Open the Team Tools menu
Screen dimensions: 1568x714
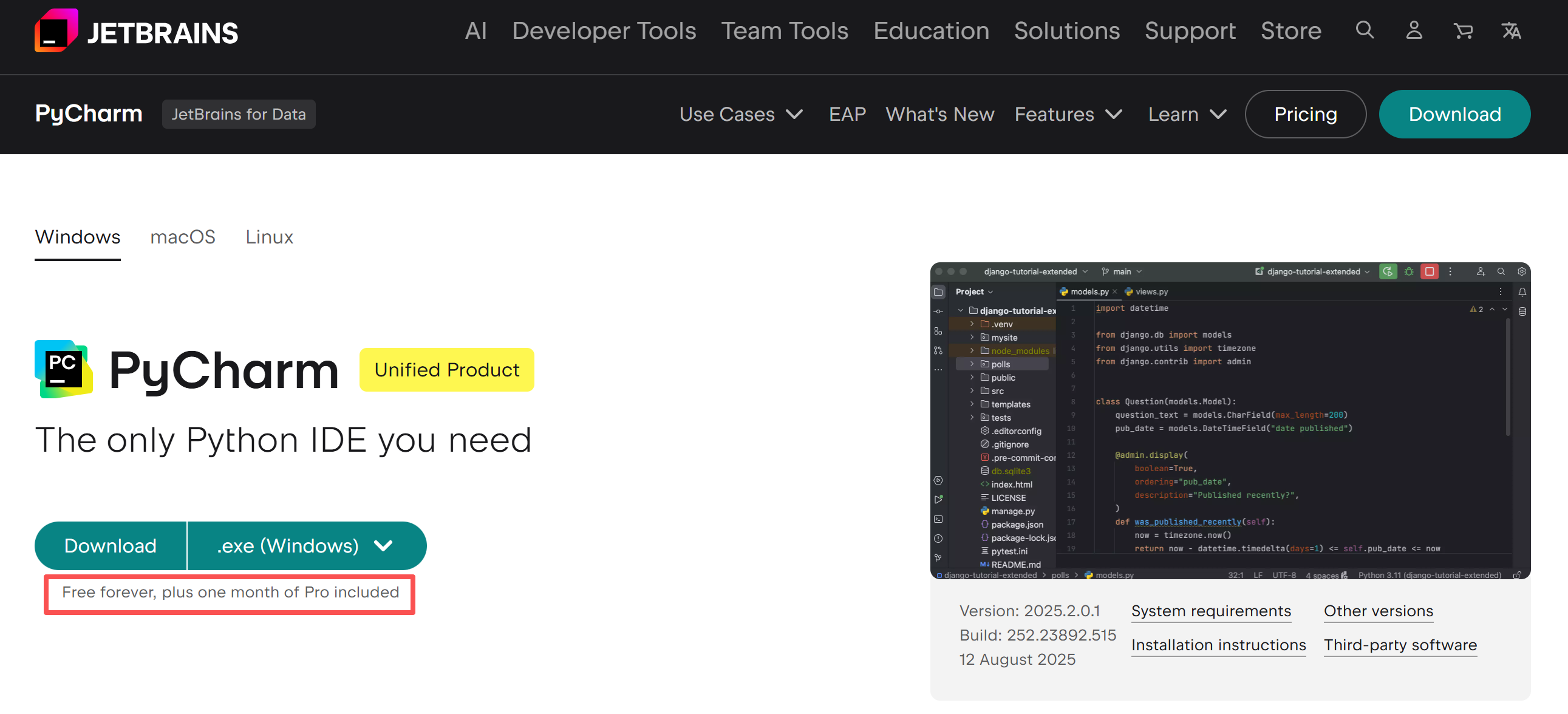[x=785, y=30]
